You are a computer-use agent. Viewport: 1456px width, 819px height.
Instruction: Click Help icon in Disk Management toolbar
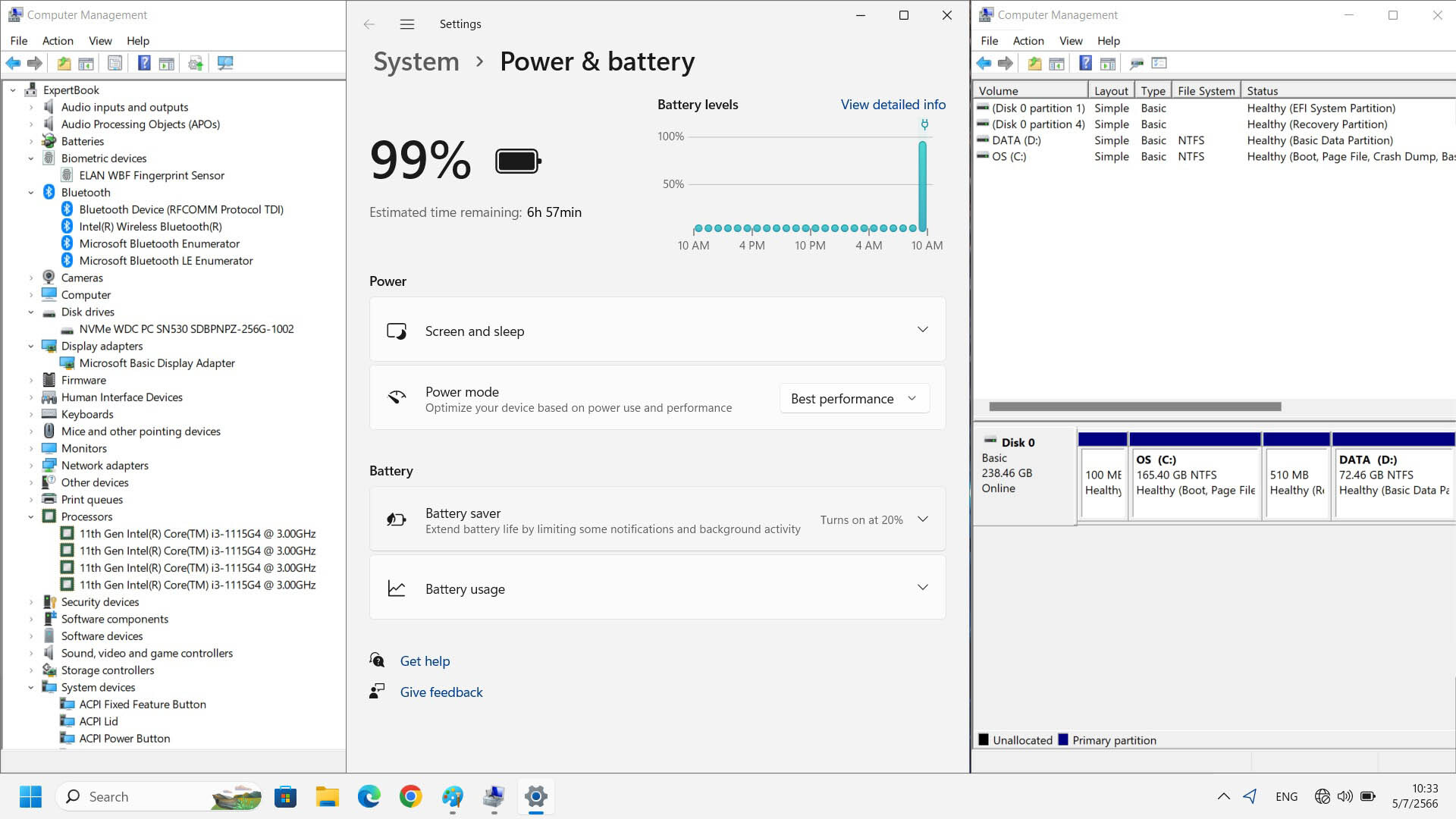(1085, 64)
